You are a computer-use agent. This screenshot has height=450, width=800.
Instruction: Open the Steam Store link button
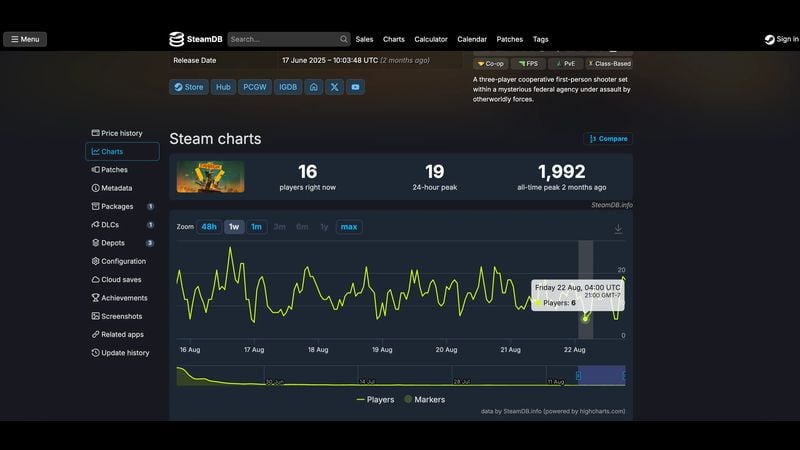(x=188, y=87)
